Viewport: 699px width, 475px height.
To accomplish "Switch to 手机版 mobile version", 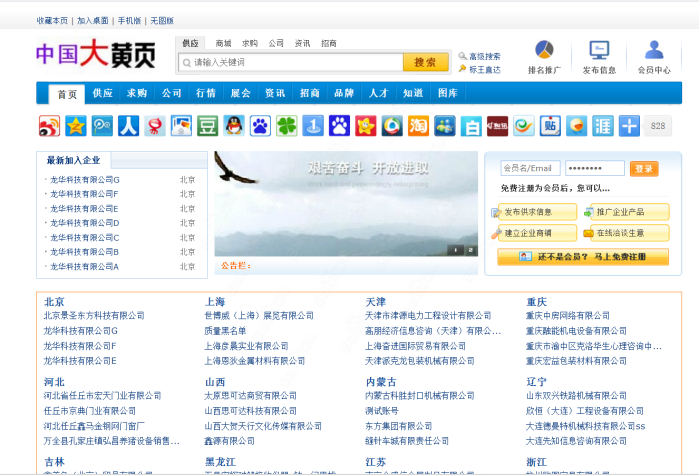I will coord(129,20).
